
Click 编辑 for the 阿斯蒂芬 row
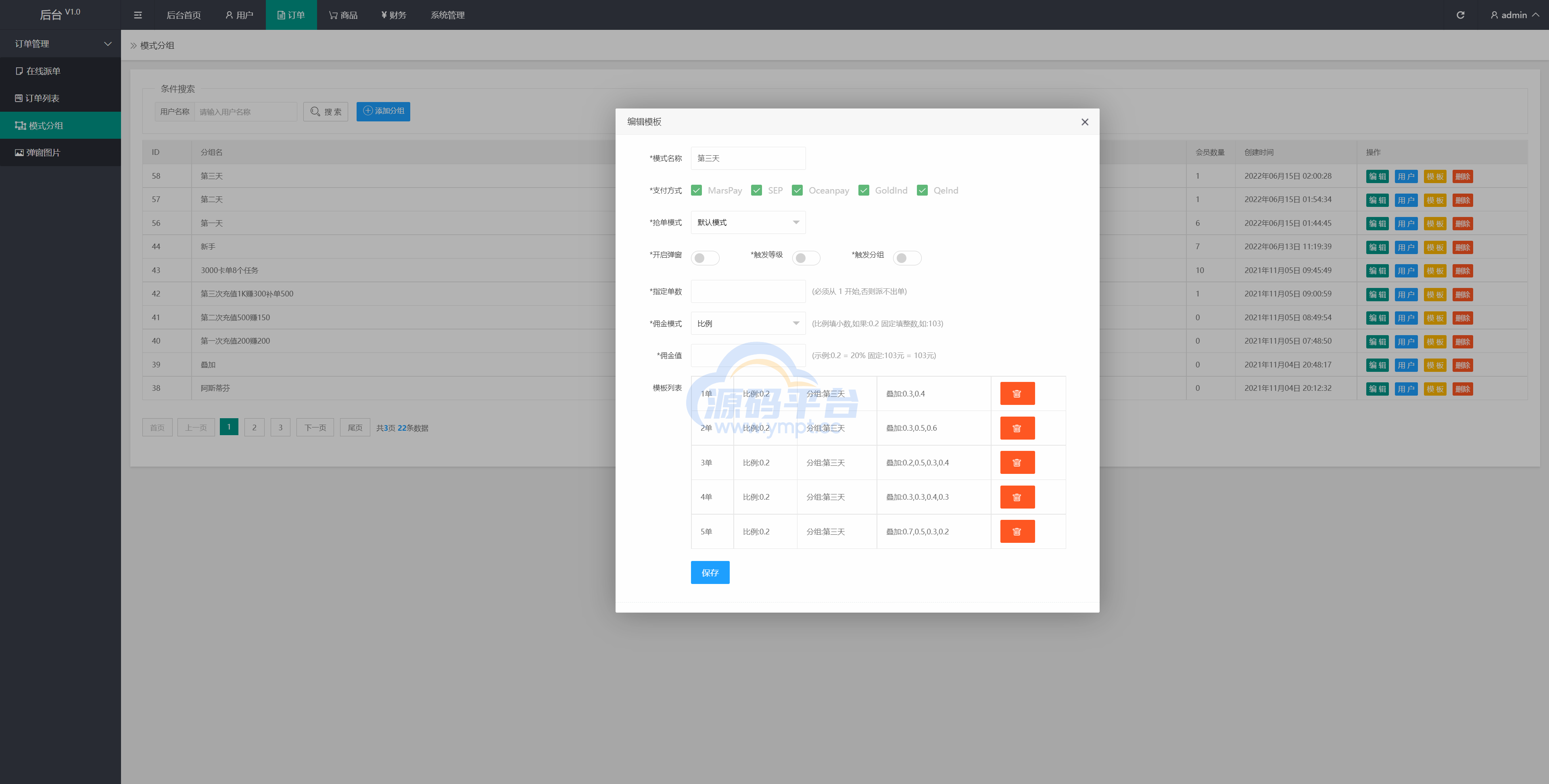[1377, 389]
